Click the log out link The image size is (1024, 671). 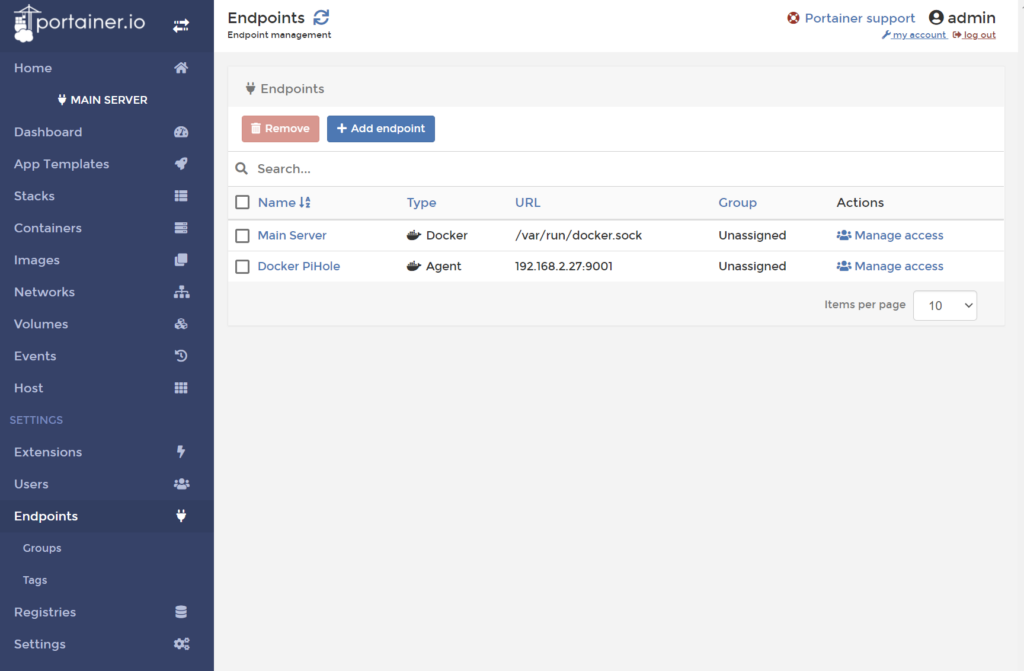click(x=974, y=35)
